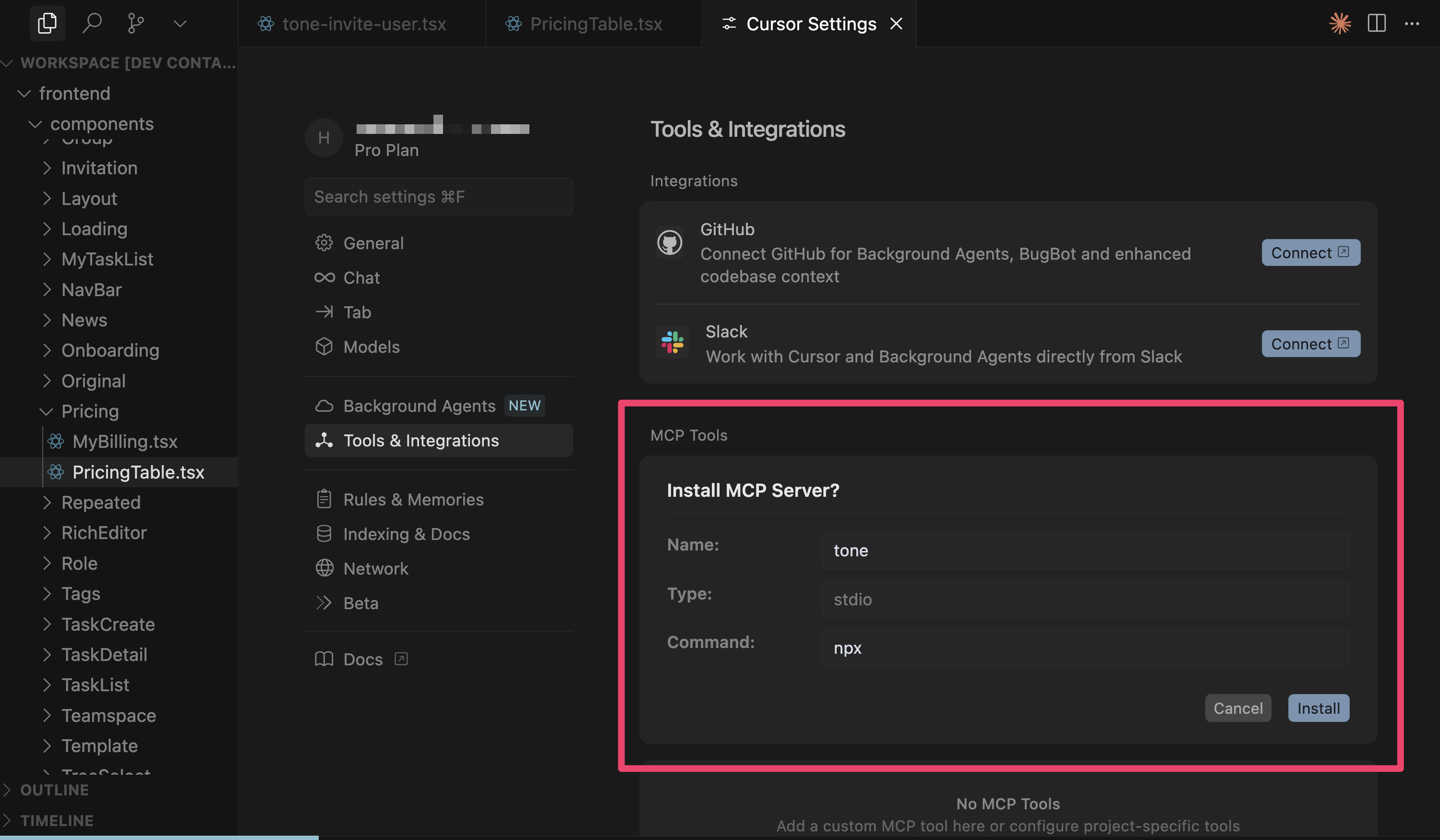Image resolution: width=1440 pixels, height=840 pixels.
Task: Expand additional views chevron in activity bar
Action: tap(180, 24)
